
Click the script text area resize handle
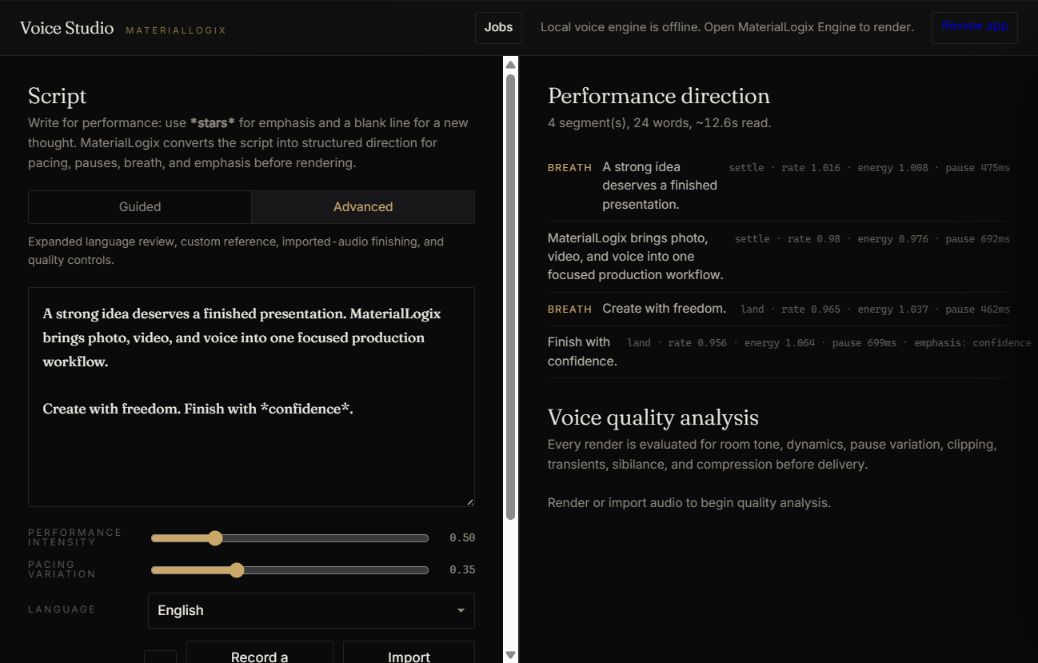pos(470,502)
